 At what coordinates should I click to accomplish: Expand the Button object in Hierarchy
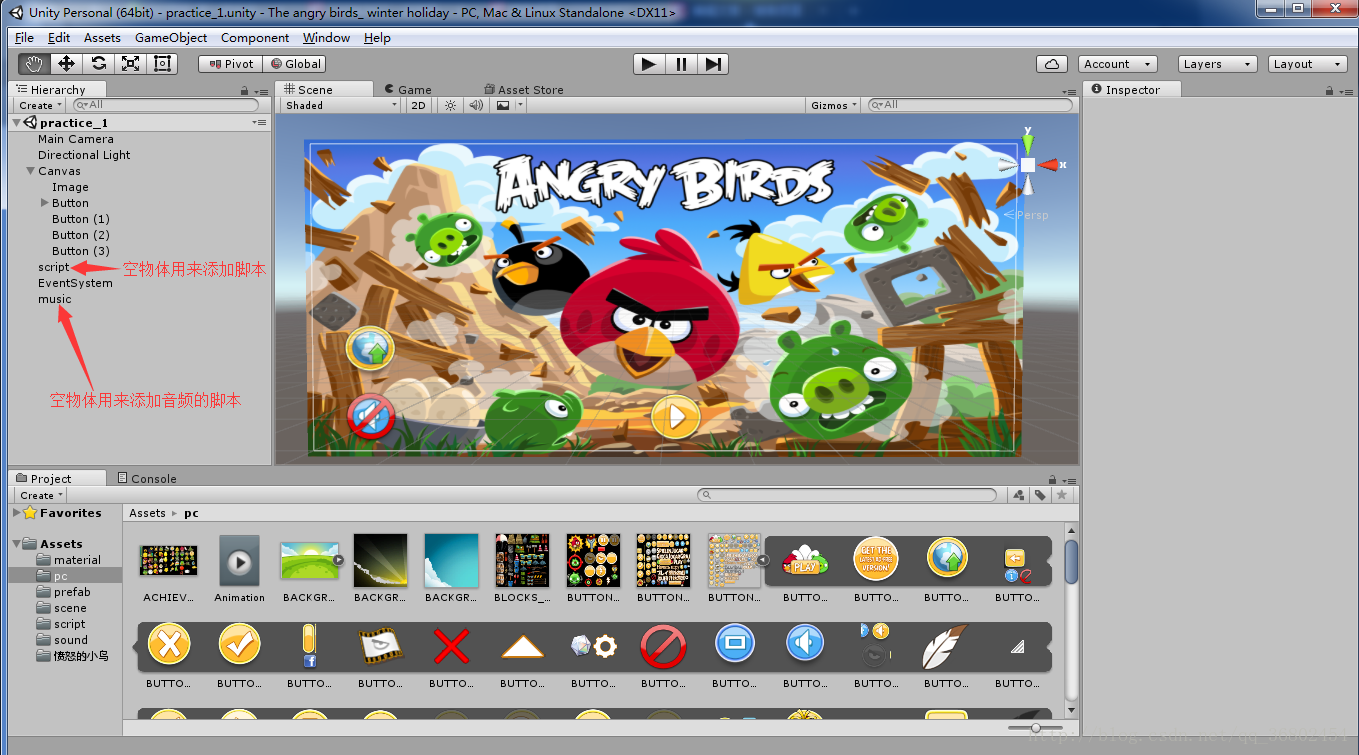tap(44, 203)
